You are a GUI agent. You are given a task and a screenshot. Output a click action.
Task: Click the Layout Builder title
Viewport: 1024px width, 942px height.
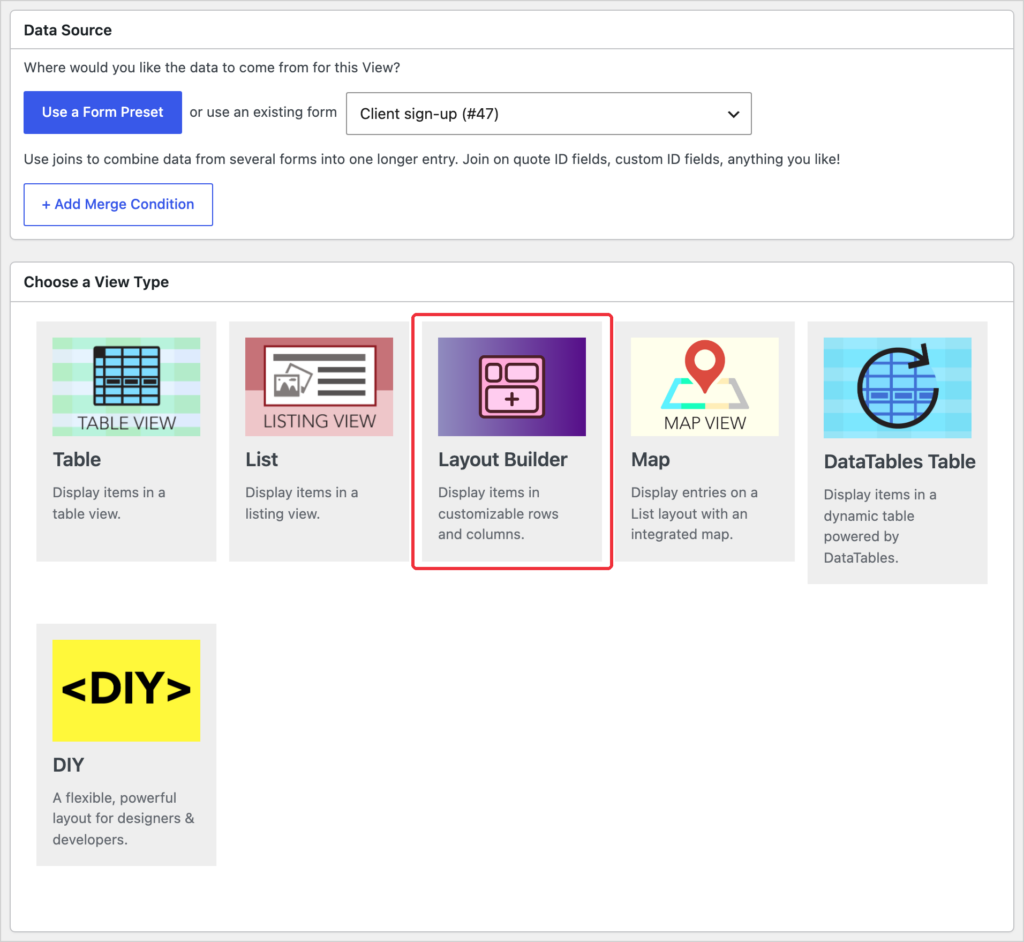tap(503, 459)
